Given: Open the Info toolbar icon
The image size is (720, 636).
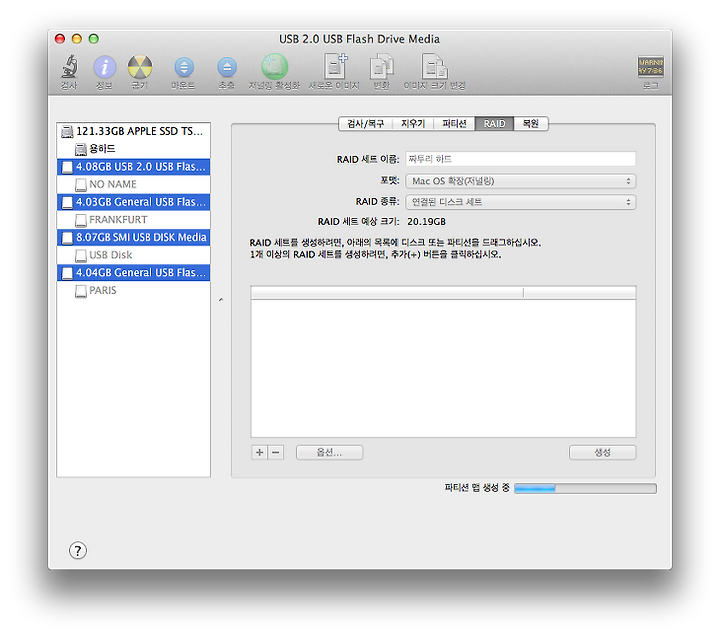Looking at the screenshot, I should 105,67.
